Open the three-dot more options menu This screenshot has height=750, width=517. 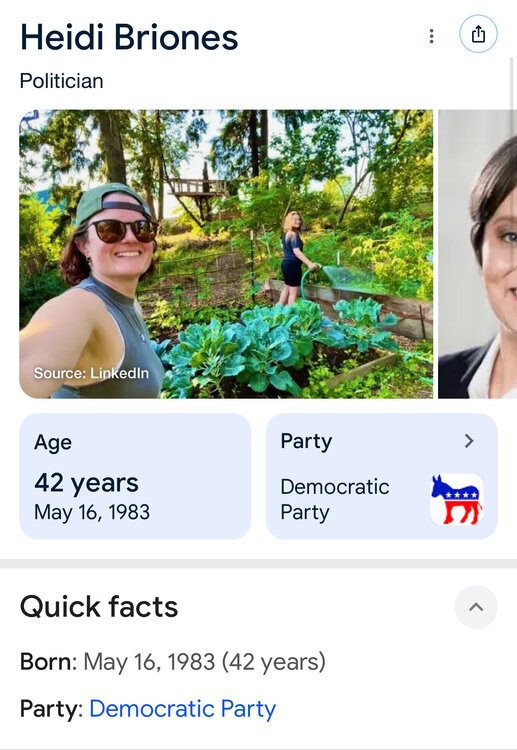[x=431, y=36]
